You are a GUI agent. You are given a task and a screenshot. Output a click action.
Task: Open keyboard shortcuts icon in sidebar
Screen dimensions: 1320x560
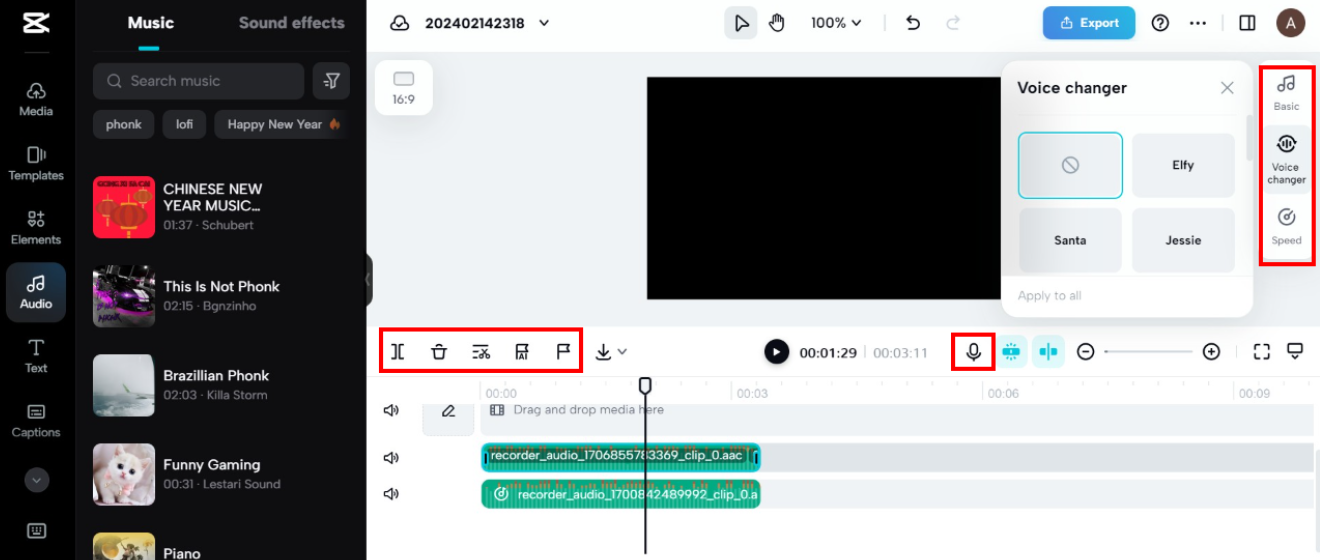36,530
